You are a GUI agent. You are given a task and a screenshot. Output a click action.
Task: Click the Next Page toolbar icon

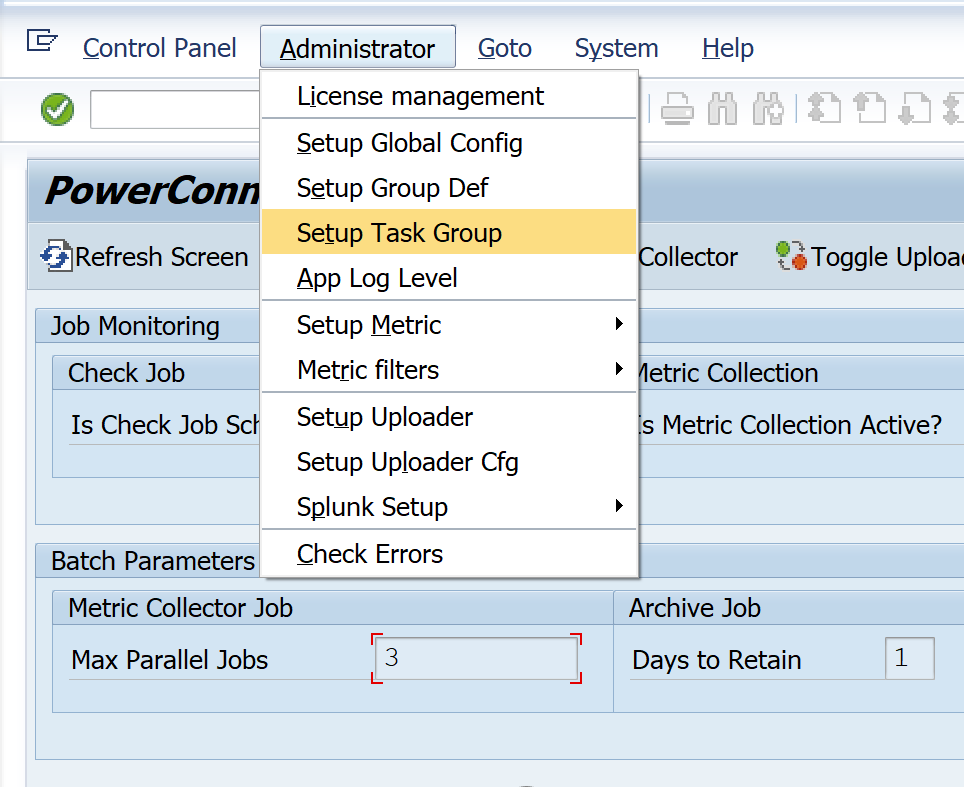914,109
